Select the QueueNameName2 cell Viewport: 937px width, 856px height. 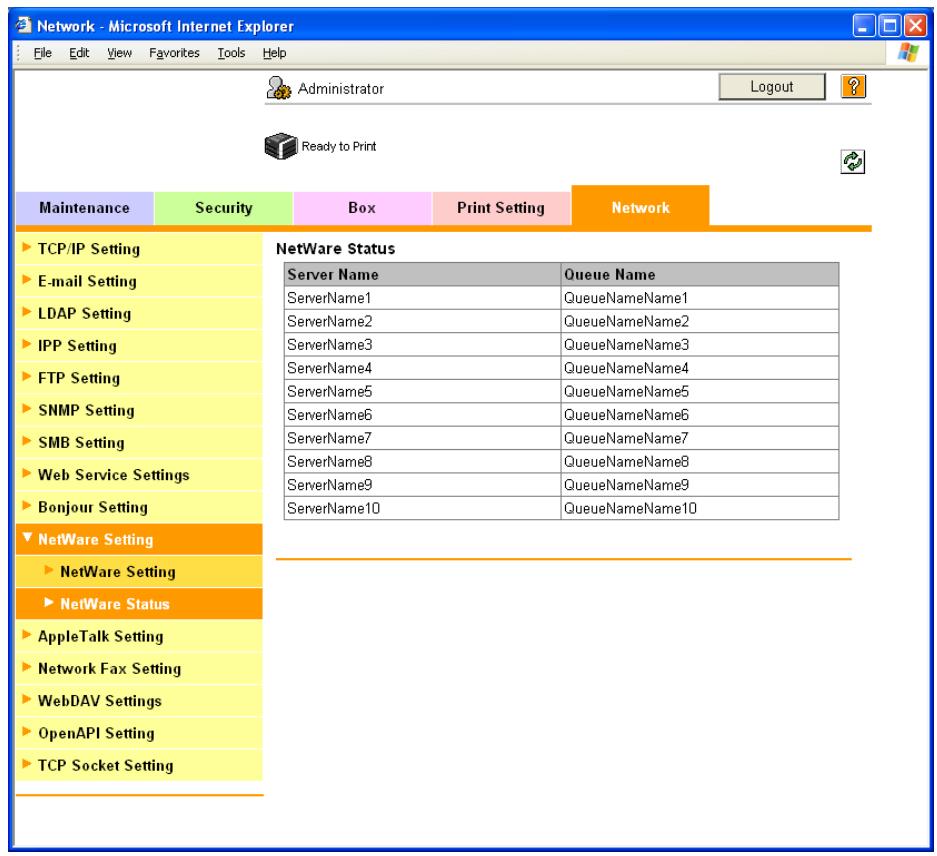[700, 321]
